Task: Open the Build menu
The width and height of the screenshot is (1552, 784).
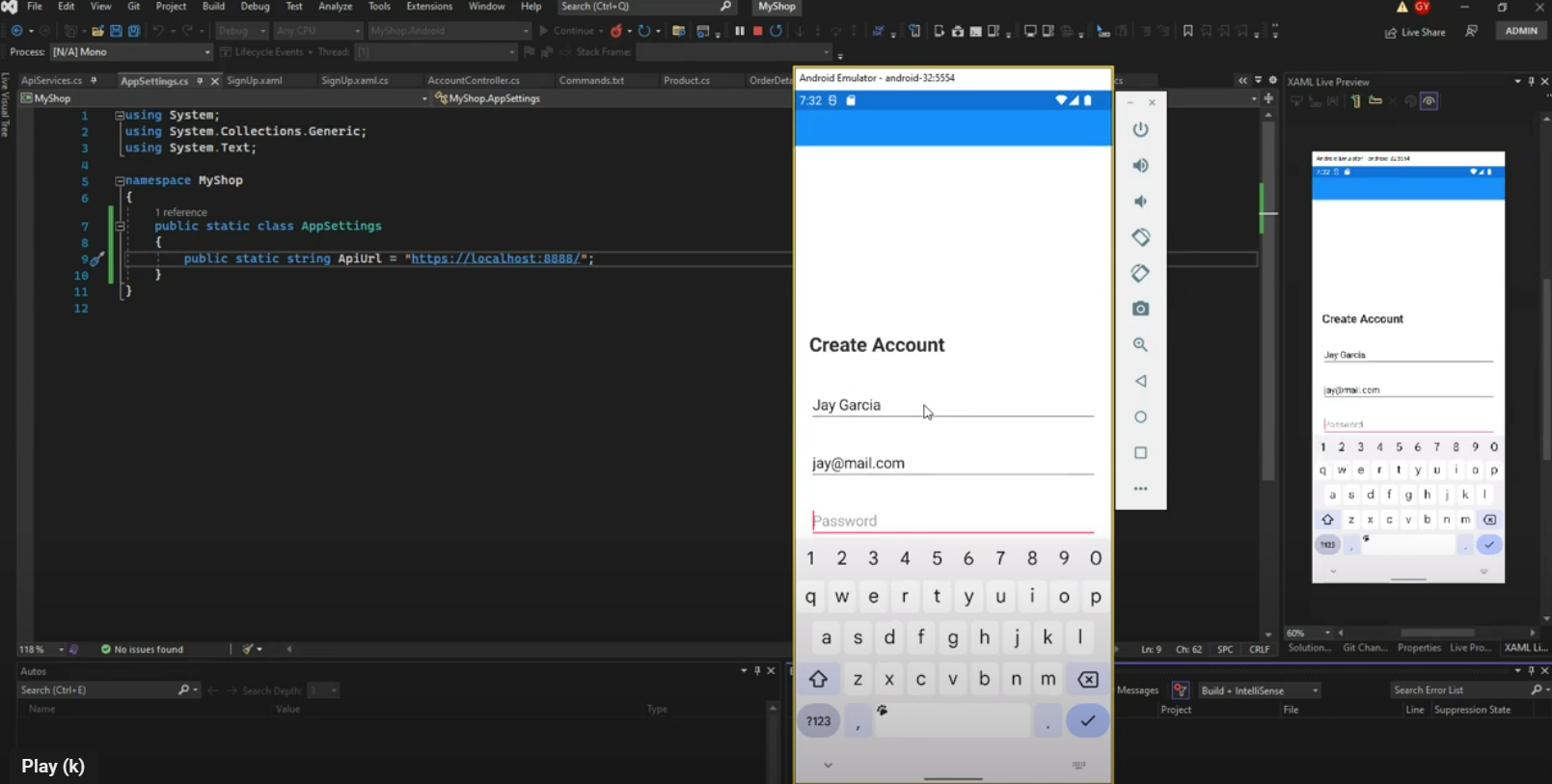Action: [x=213, y=7]
